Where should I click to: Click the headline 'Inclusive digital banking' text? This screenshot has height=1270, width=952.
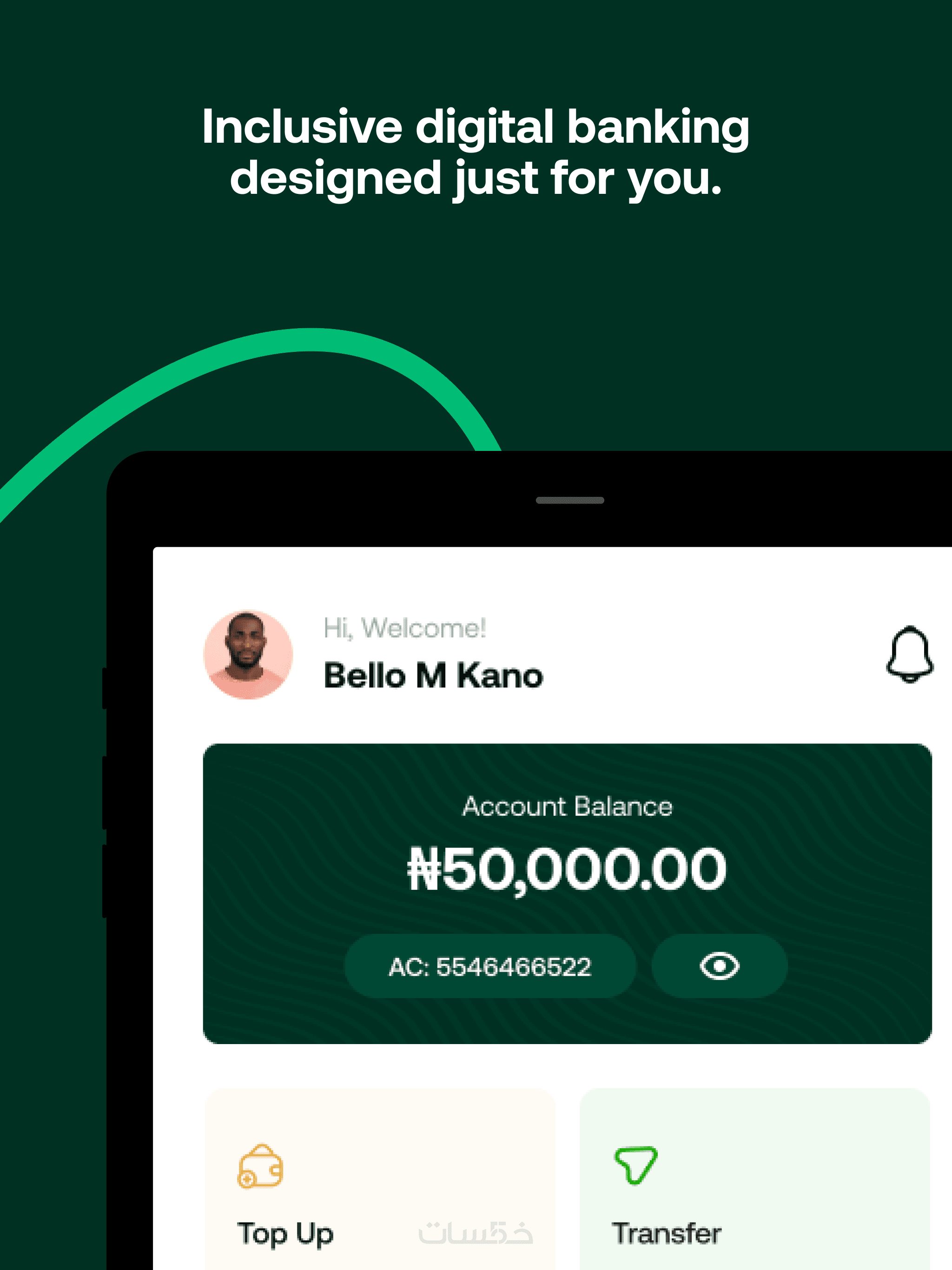click(476, 127)
